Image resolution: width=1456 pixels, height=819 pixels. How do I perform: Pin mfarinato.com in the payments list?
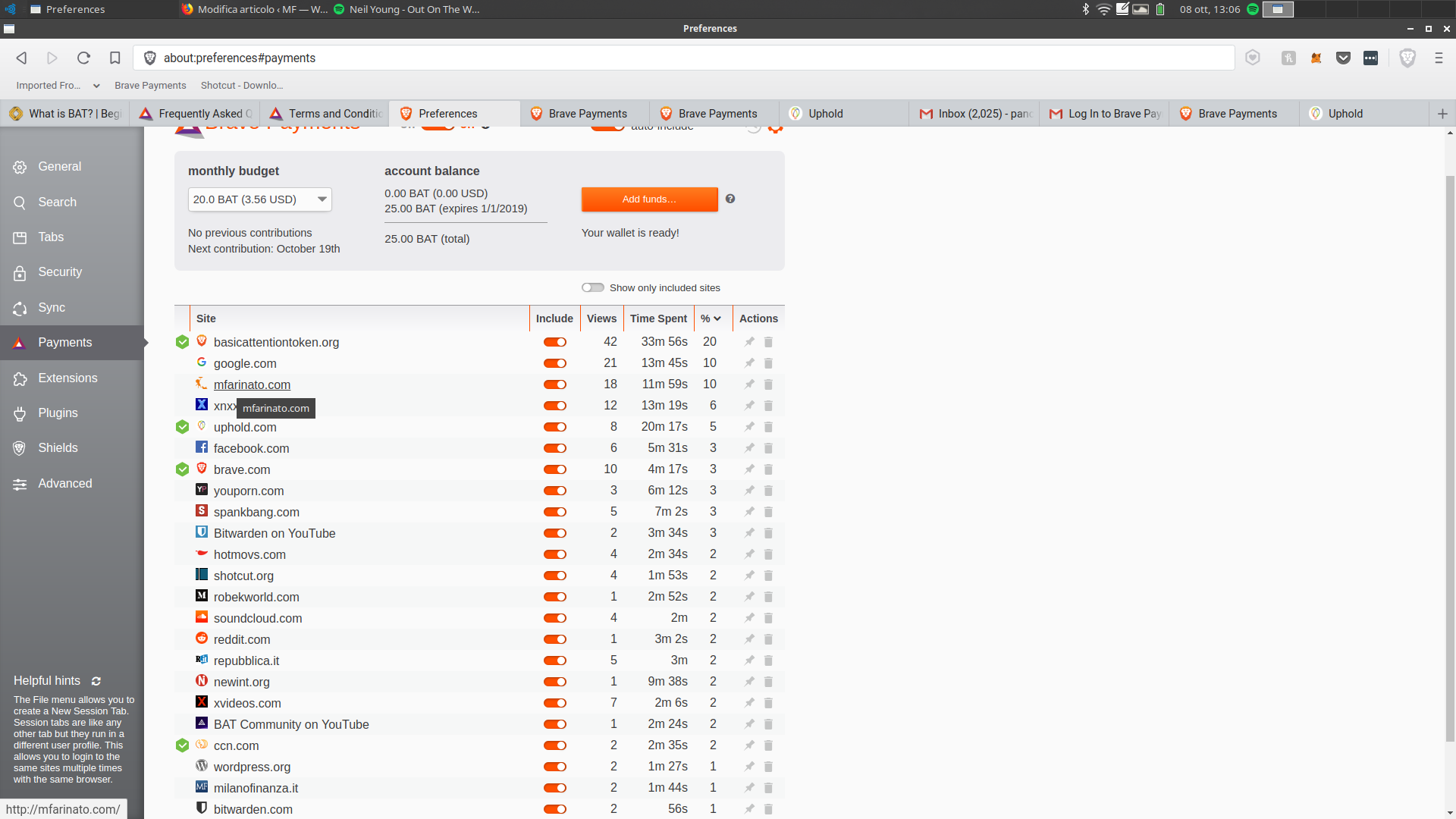click(749, 384)
